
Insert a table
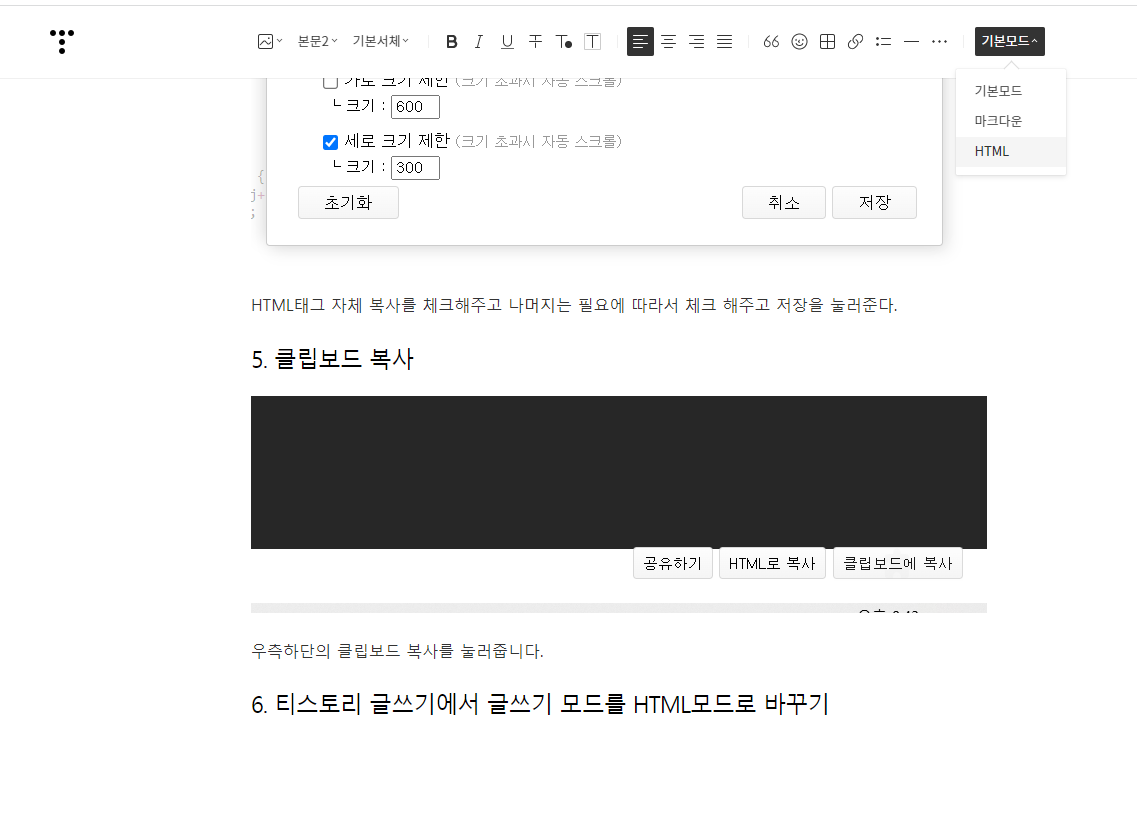827,41
